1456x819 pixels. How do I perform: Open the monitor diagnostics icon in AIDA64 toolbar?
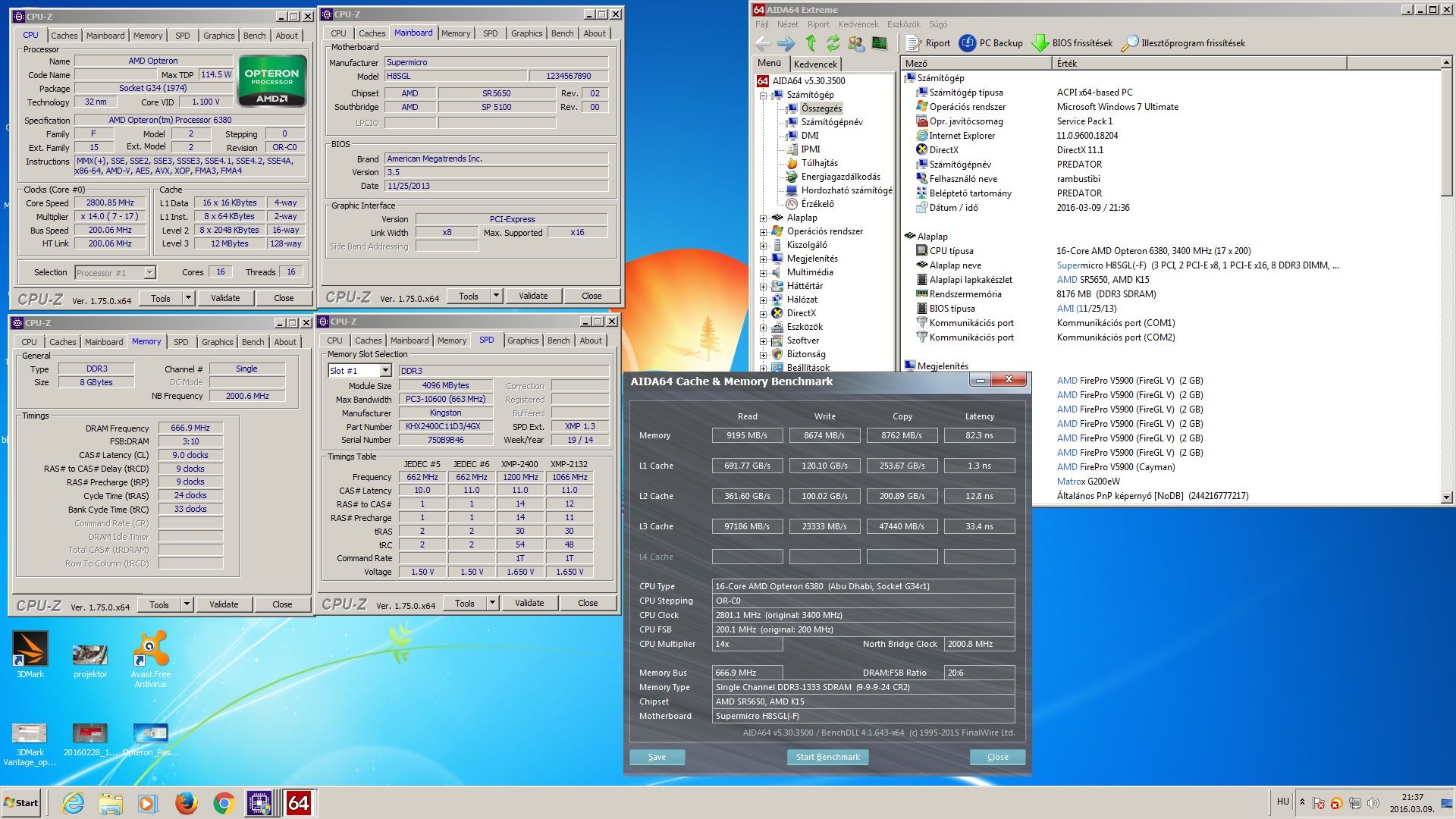879,43
